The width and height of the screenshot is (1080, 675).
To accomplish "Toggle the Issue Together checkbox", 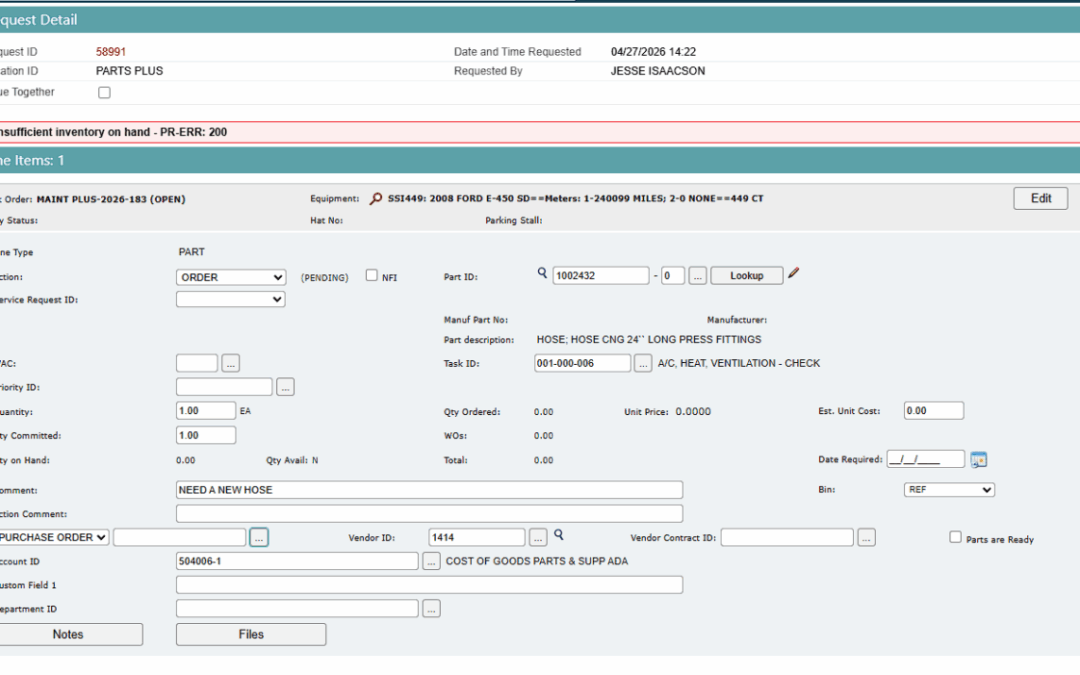I will (104, 92).
